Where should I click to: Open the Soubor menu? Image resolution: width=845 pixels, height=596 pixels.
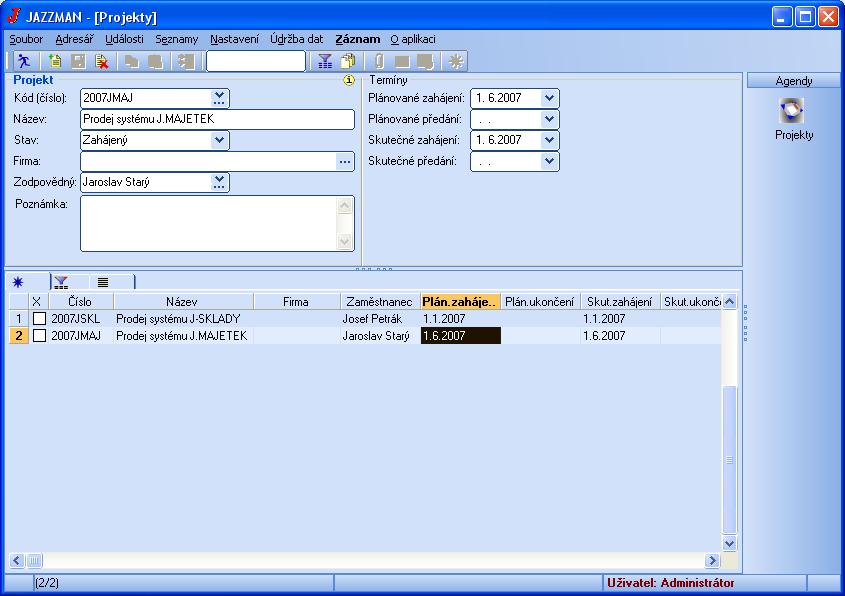26,39
